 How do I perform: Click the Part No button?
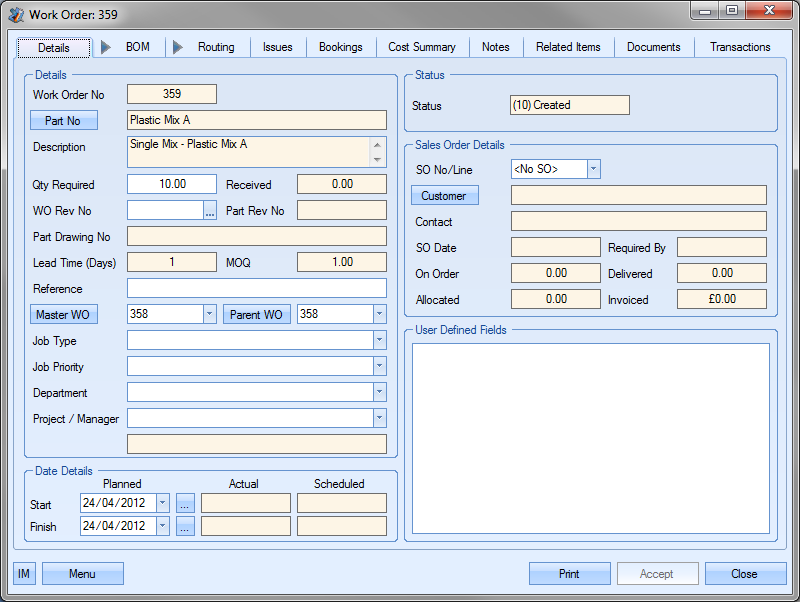[64, 121]
